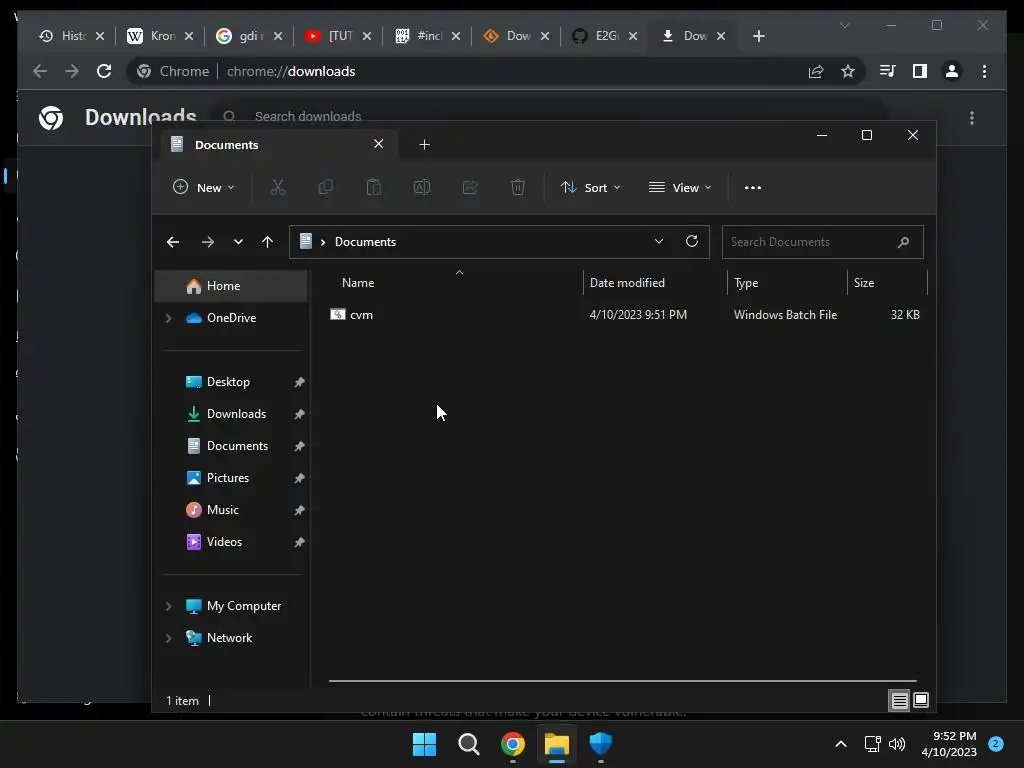Image resolution: width=1024 pixels, height=768 pixels.
Task: Open Desktop in the navigation pane
Action: pyautogui.click(x=231, y=382)
